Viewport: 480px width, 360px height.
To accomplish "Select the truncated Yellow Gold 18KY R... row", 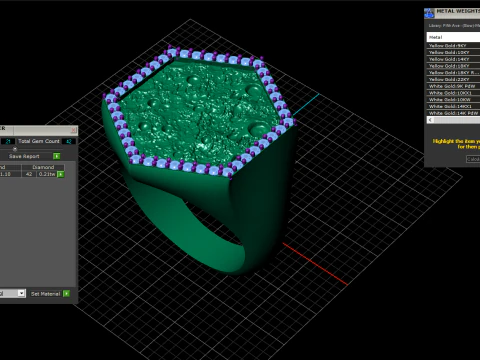I will (453, 72).
